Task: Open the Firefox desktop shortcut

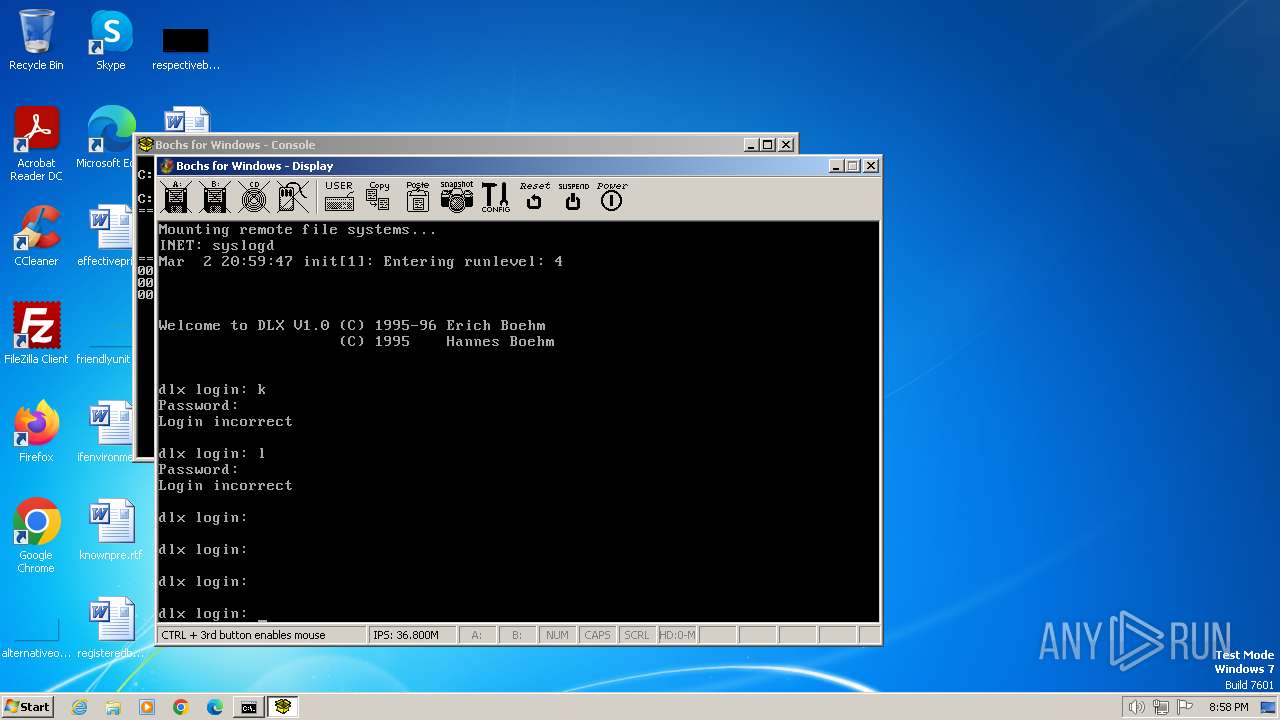Action: tap(36, 432)
